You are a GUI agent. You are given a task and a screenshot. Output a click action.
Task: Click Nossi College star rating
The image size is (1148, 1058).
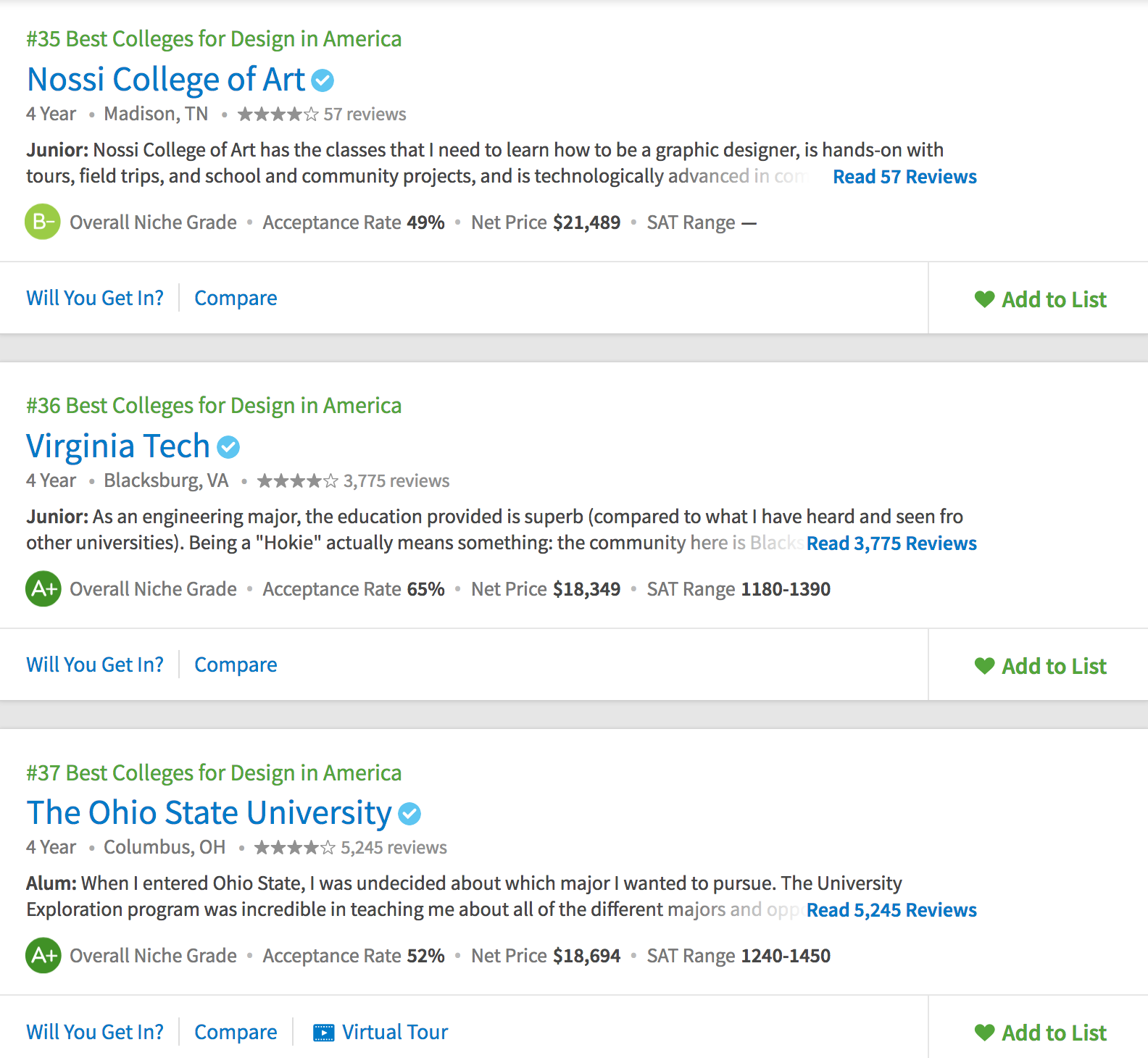pos(278,114)
